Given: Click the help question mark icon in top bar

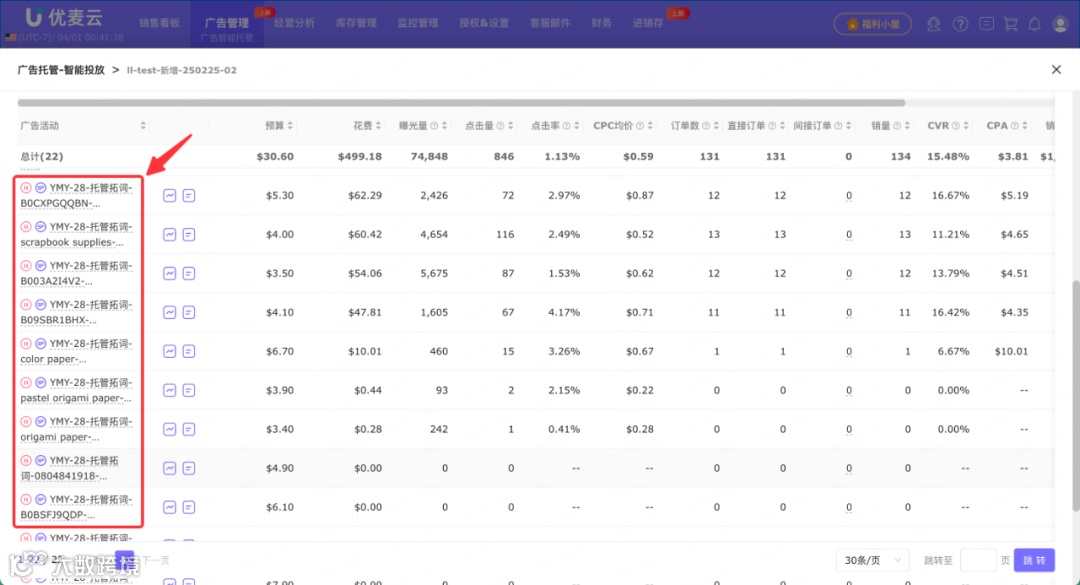Looking at the screenshot, I should pyautogui.click(x=961, y=24).
